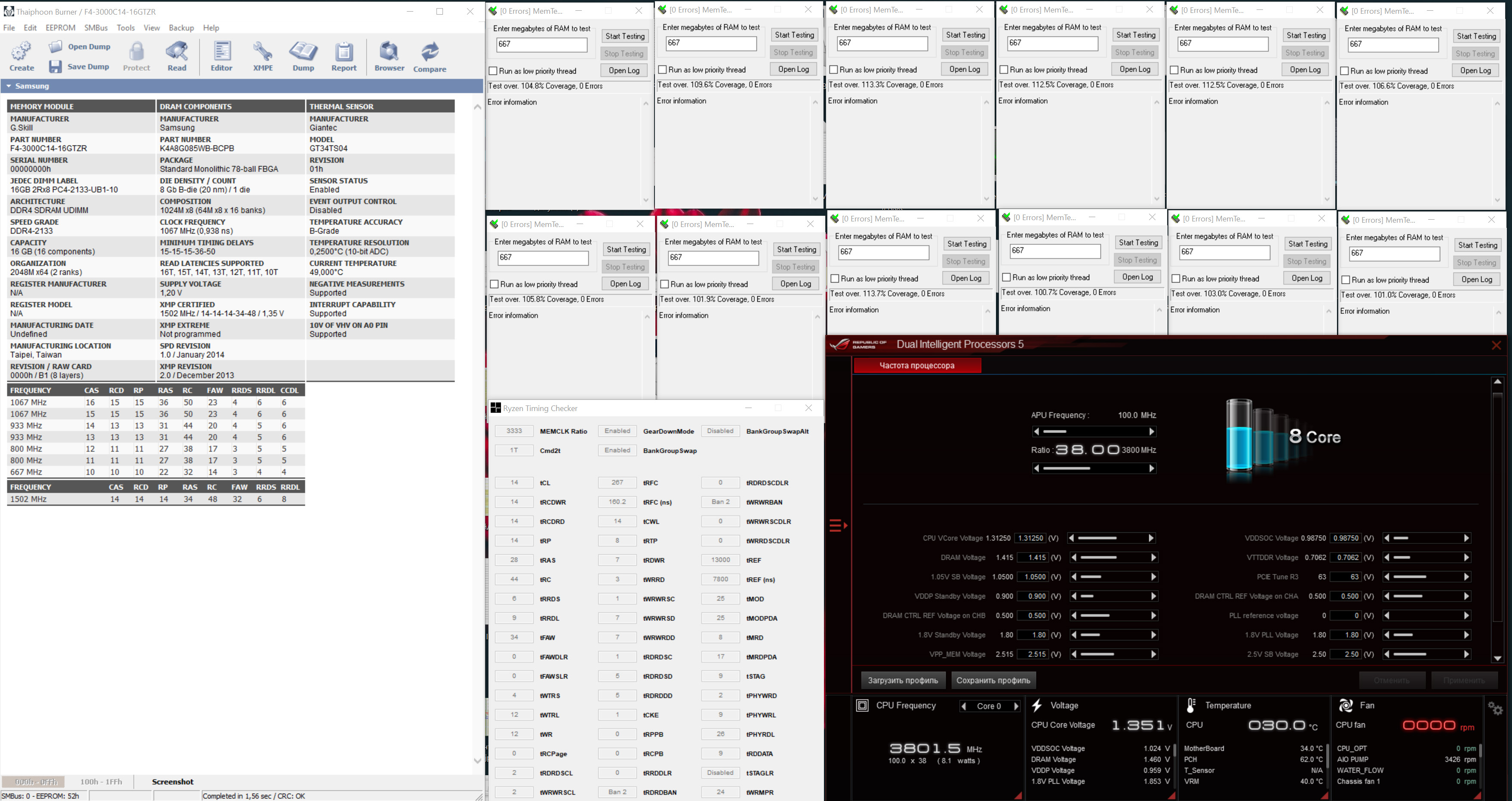Click the Save Dump floppy icon
The image size is (1512, 801).
pyautogui.click(x=56, y=66)
